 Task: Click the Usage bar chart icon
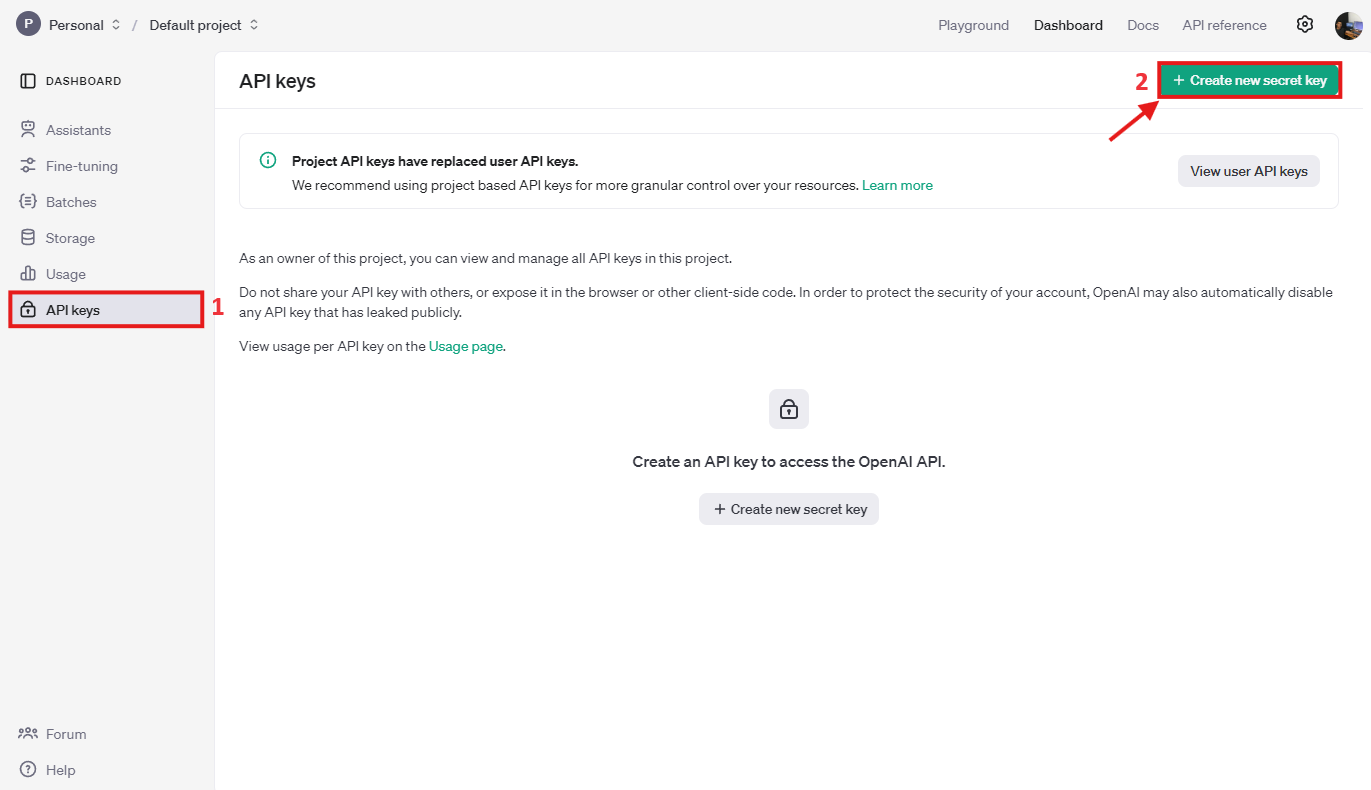(x=28, y=274)
